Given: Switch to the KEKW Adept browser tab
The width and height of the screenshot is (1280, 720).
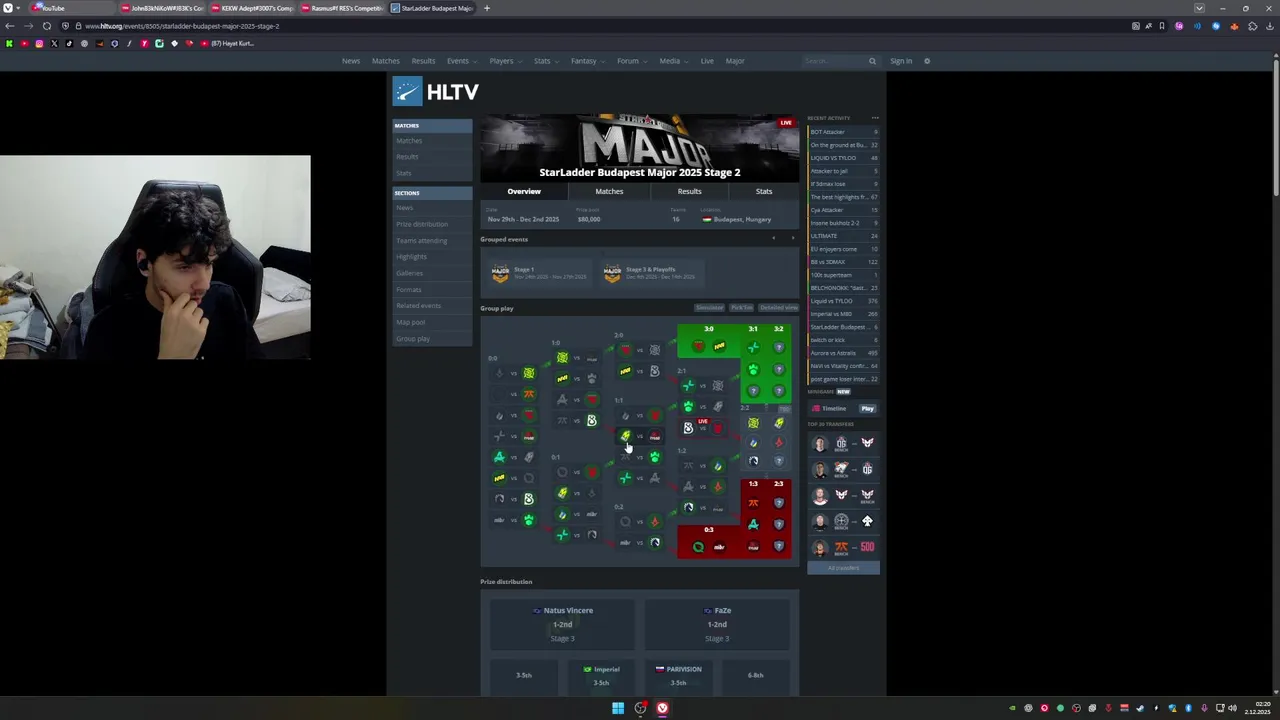Looking at the screenshot, I should click(253, 8).
